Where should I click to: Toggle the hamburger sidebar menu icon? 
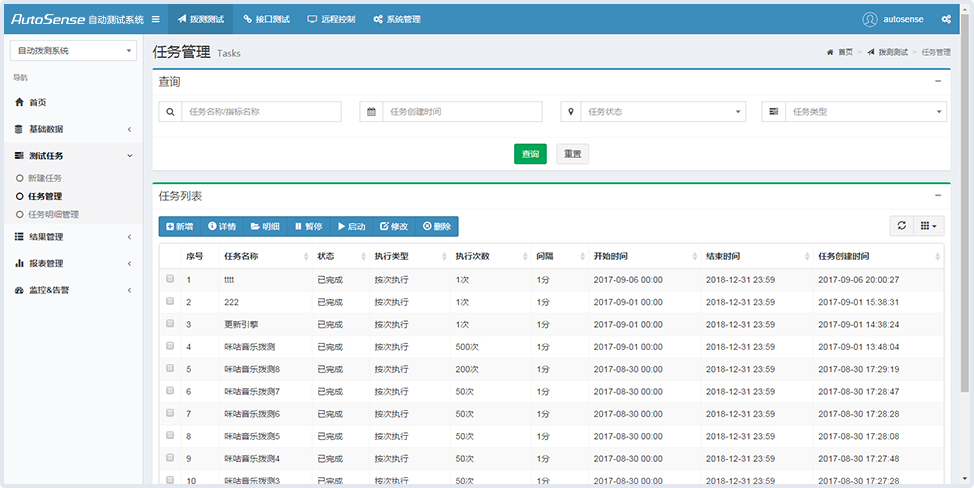click(x=155, y=19)
